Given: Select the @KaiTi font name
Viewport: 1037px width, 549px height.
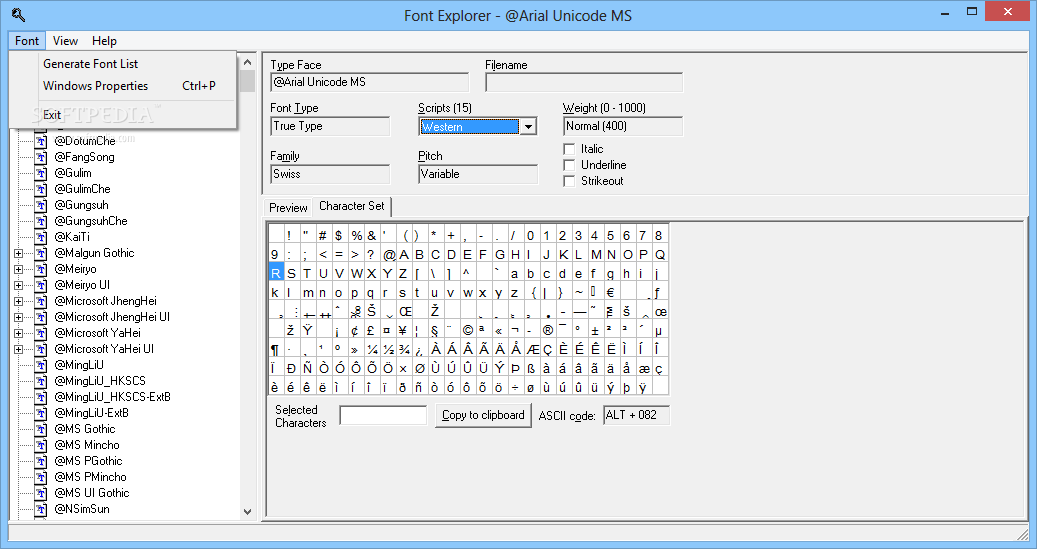Looking at the screenshot, I should (x=72, y=237).
